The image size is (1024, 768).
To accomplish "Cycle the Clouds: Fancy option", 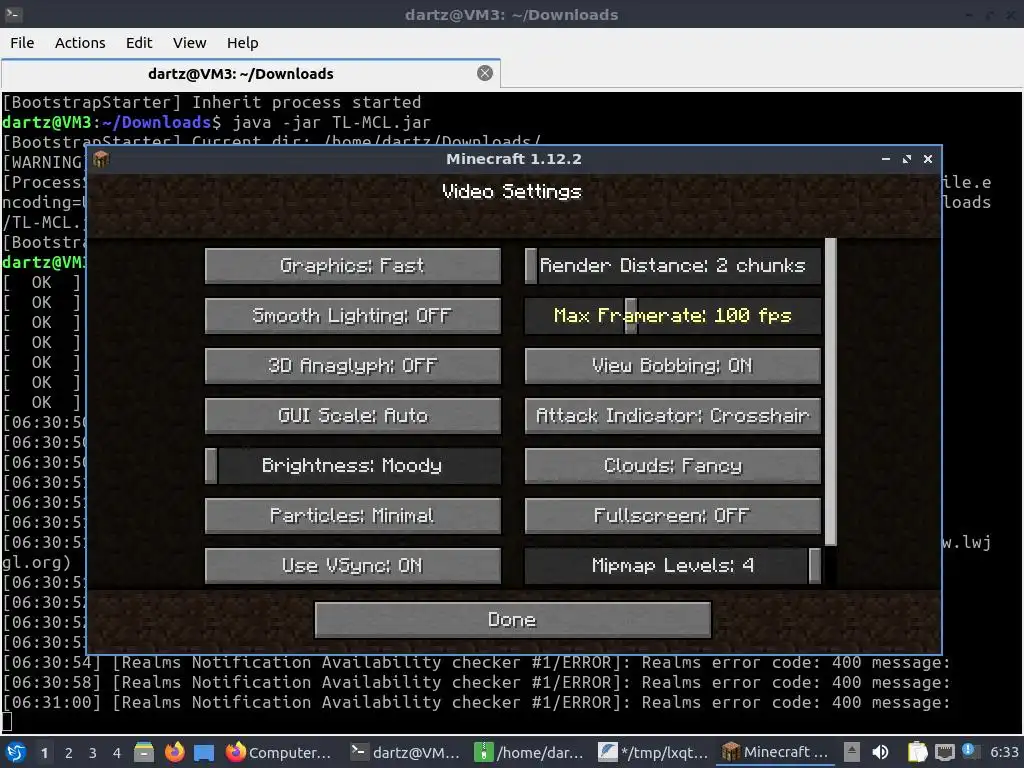I will pyautogui.click(x=673, y=466).
